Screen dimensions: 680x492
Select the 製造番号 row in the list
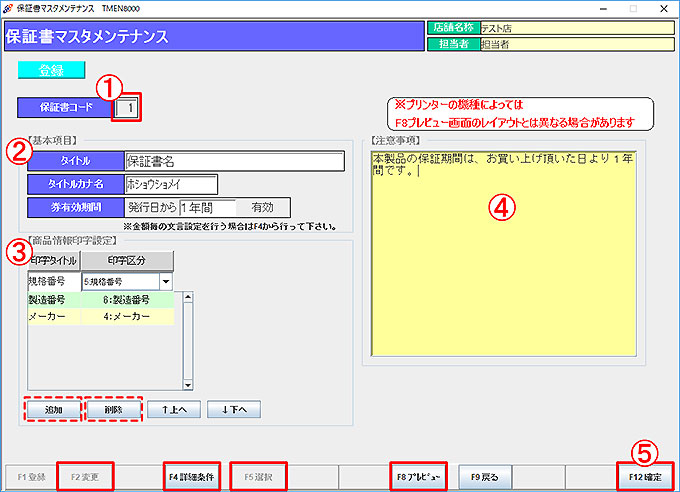101,299
